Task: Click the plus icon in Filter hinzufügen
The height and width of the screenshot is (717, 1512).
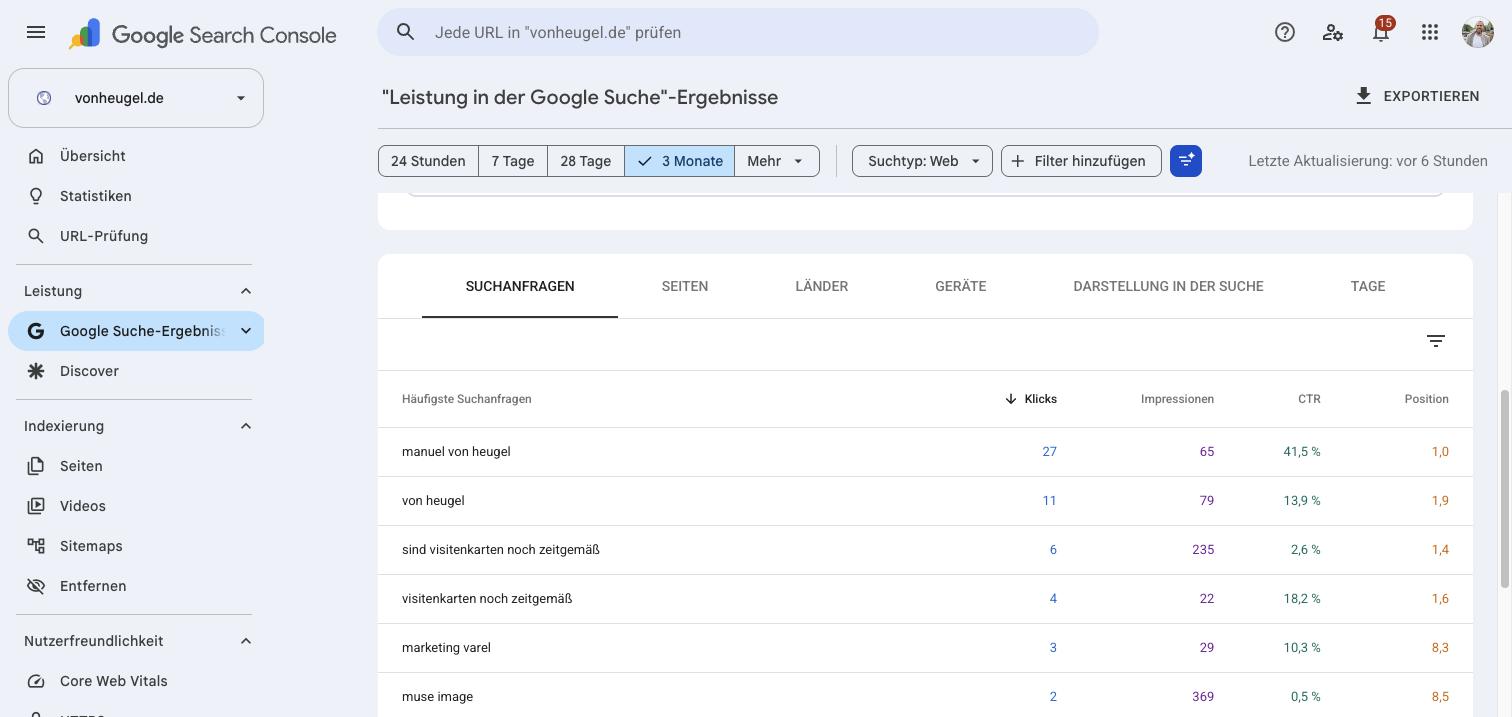Action: click(x=1018, y=161)
